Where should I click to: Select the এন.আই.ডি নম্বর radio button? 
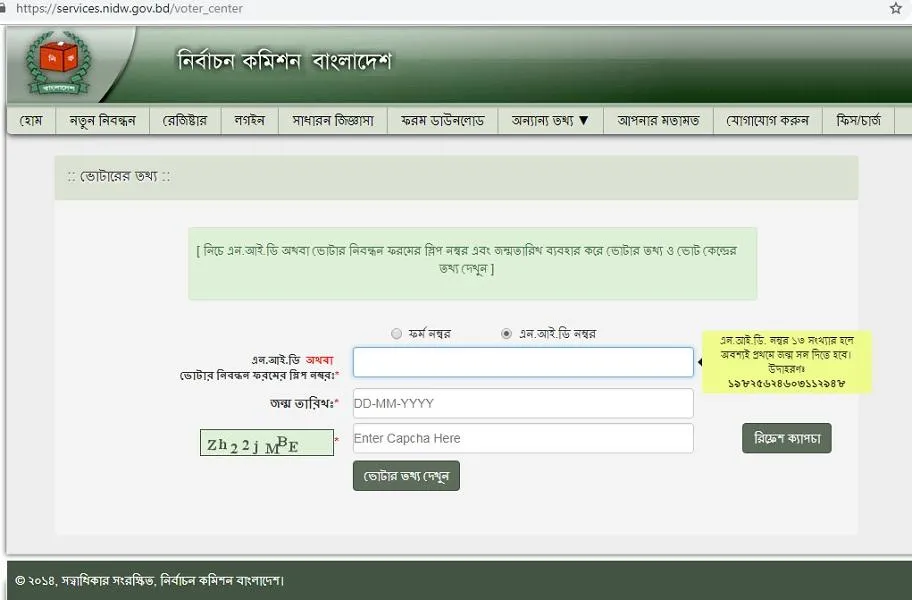pyautogui.click(x=506, y=334)
